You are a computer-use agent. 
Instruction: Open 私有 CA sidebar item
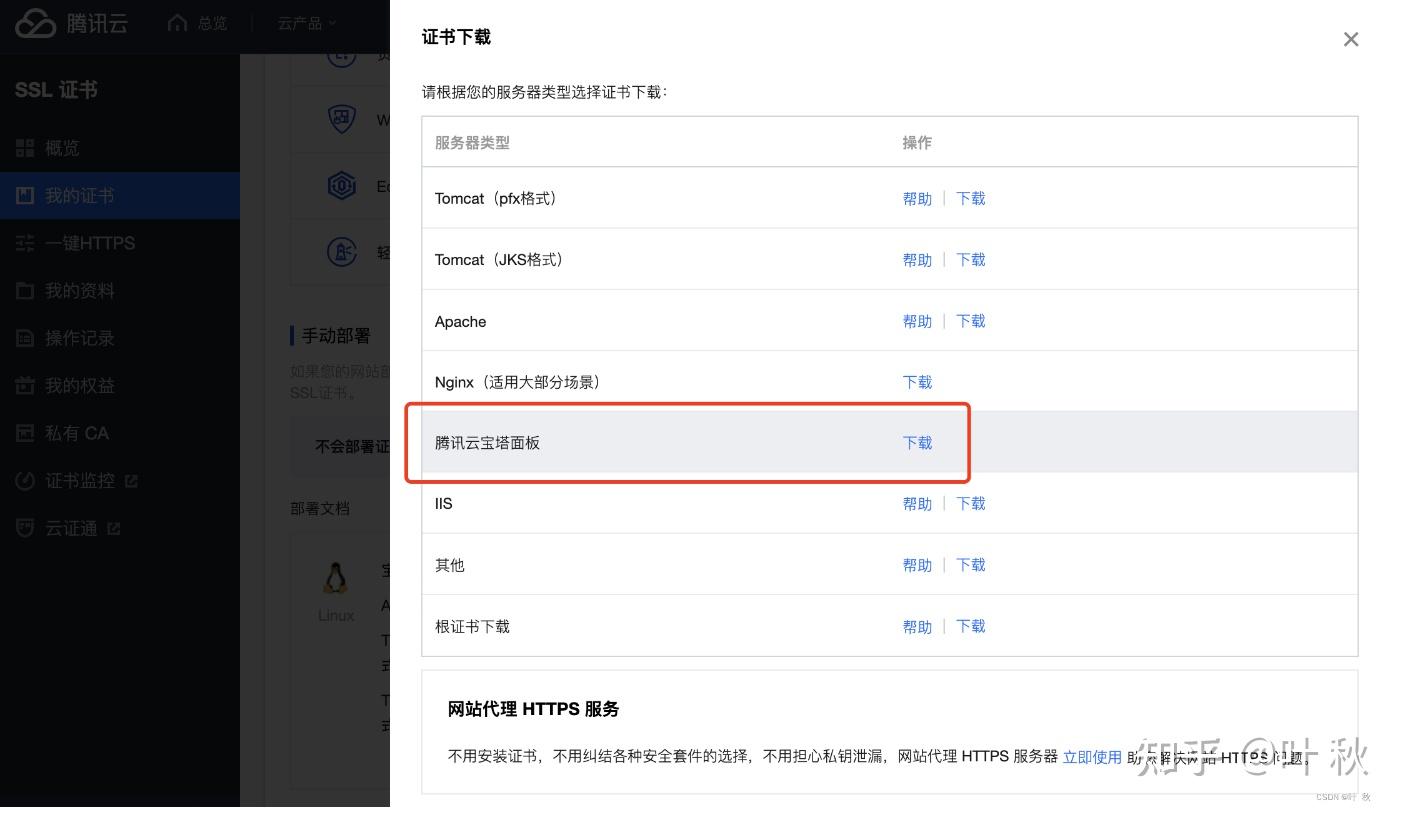point(77,433)
